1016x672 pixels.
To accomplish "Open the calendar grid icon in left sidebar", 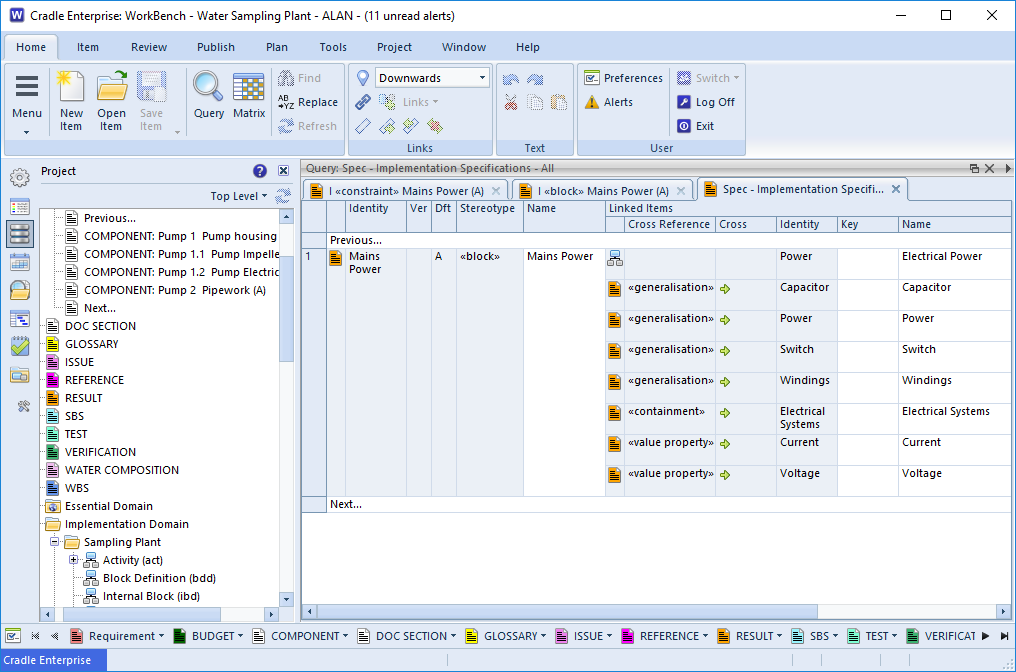I will tap(19, 262).
